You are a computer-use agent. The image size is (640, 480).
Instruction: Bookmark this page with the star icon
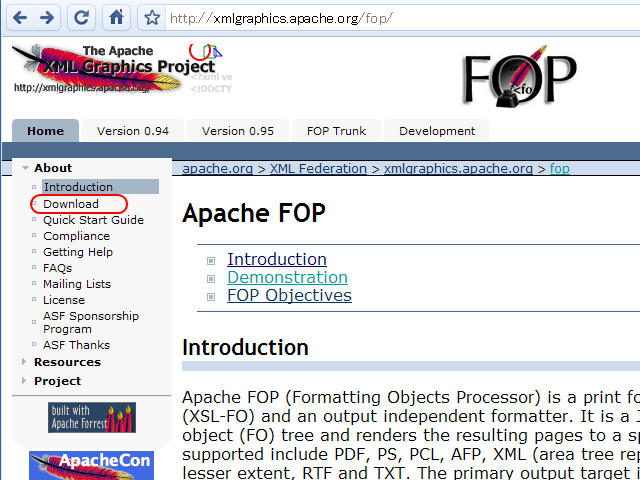tap(152, 18)
